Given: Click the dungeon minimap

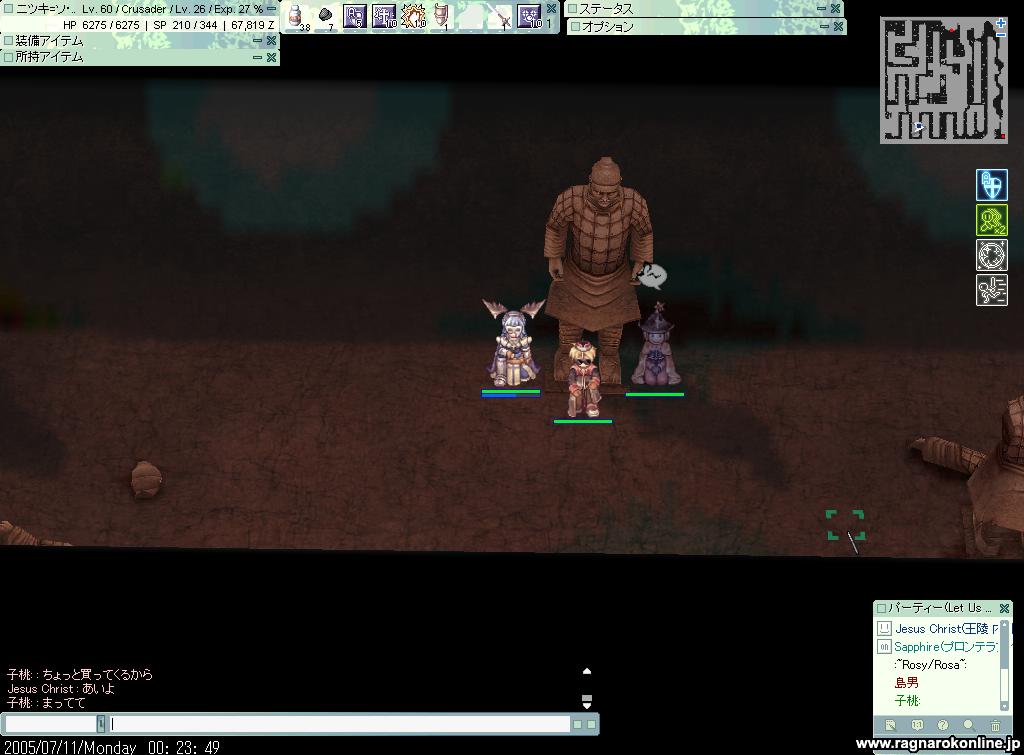Looking at the screenshot, I should pyautogui.click(x=944, y=80).
